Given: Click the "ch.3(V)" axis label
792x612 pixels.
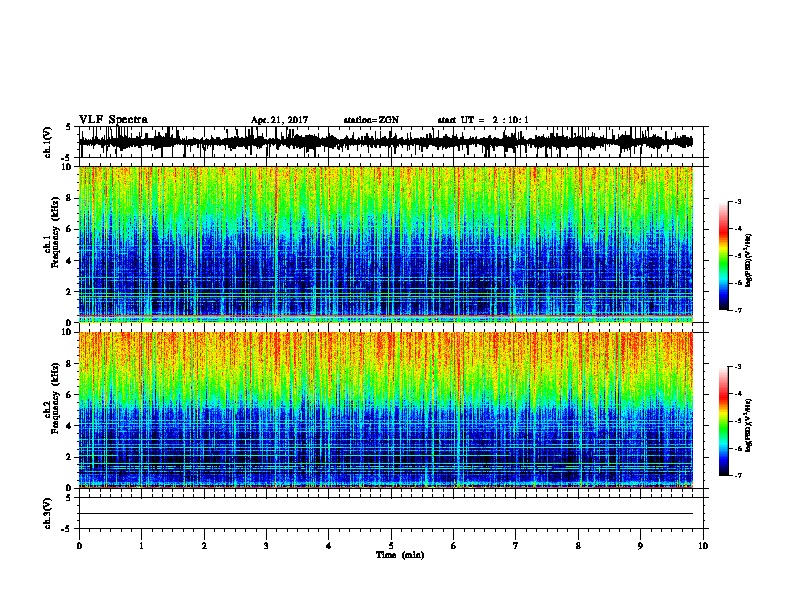Looking at the screenshot, I should pyautogui.click(x=48, y=514).
